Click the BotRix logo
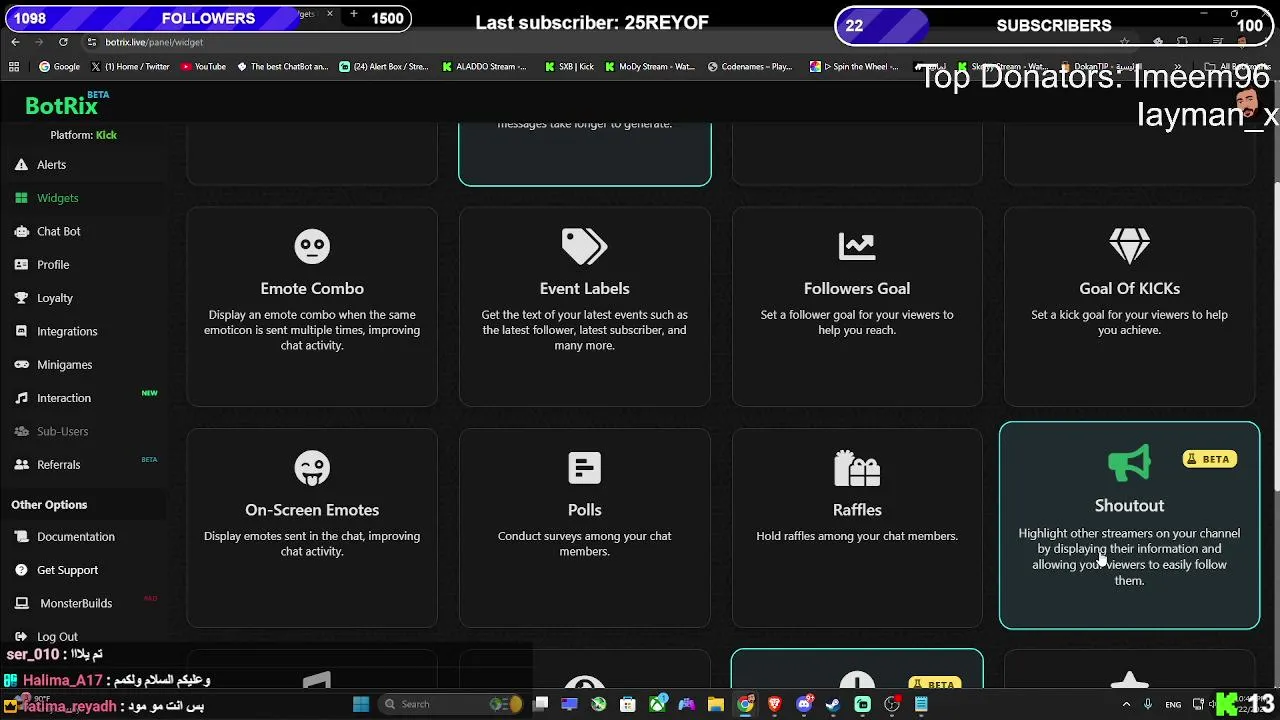The image size is (1280, 720). (61, 105)
